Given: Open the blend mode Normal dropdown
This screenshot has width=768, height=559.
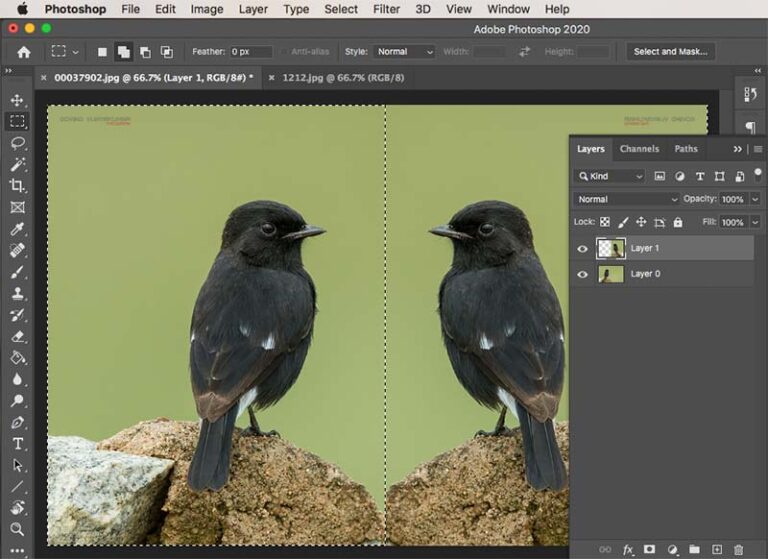Looking at the screenshot, I should pos(627,199).
